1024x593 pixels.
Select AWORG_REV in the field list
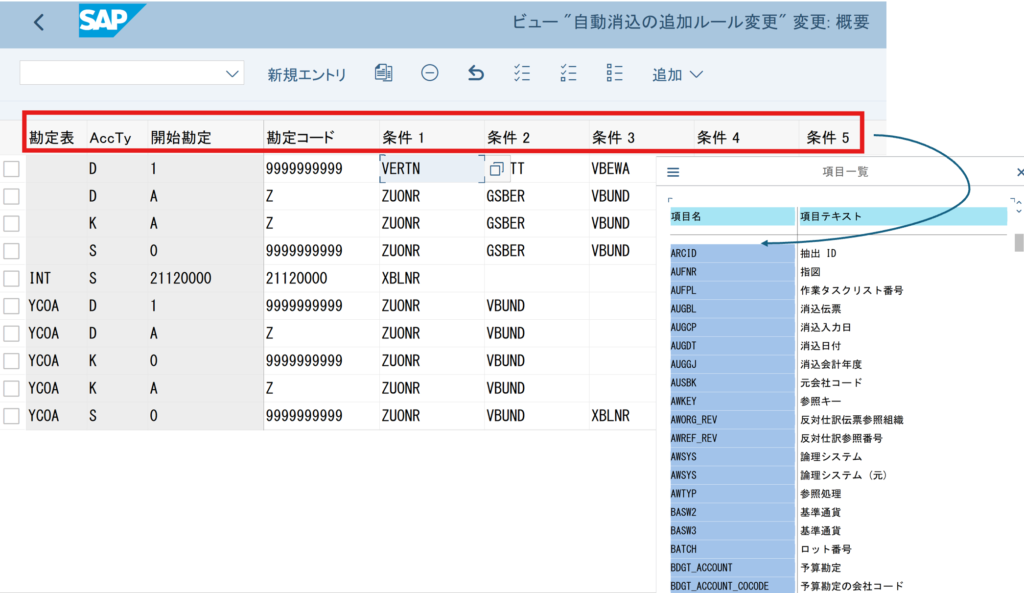click(x=732, y=420)
